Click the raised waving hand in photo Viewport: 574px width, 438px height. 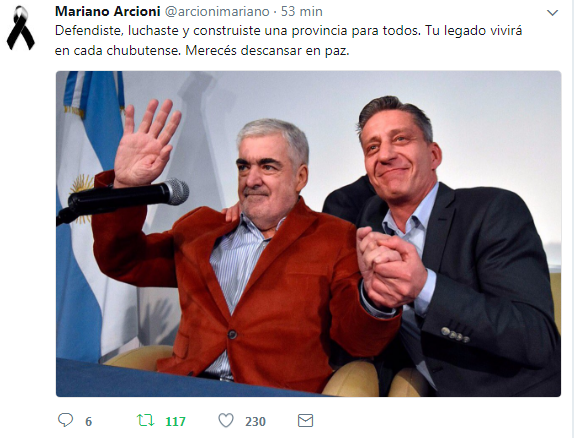(146, 144)
